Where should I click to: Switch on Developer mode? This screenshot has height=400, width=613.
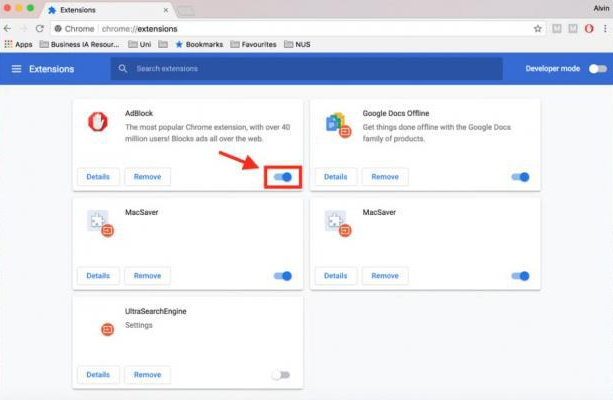598,69
